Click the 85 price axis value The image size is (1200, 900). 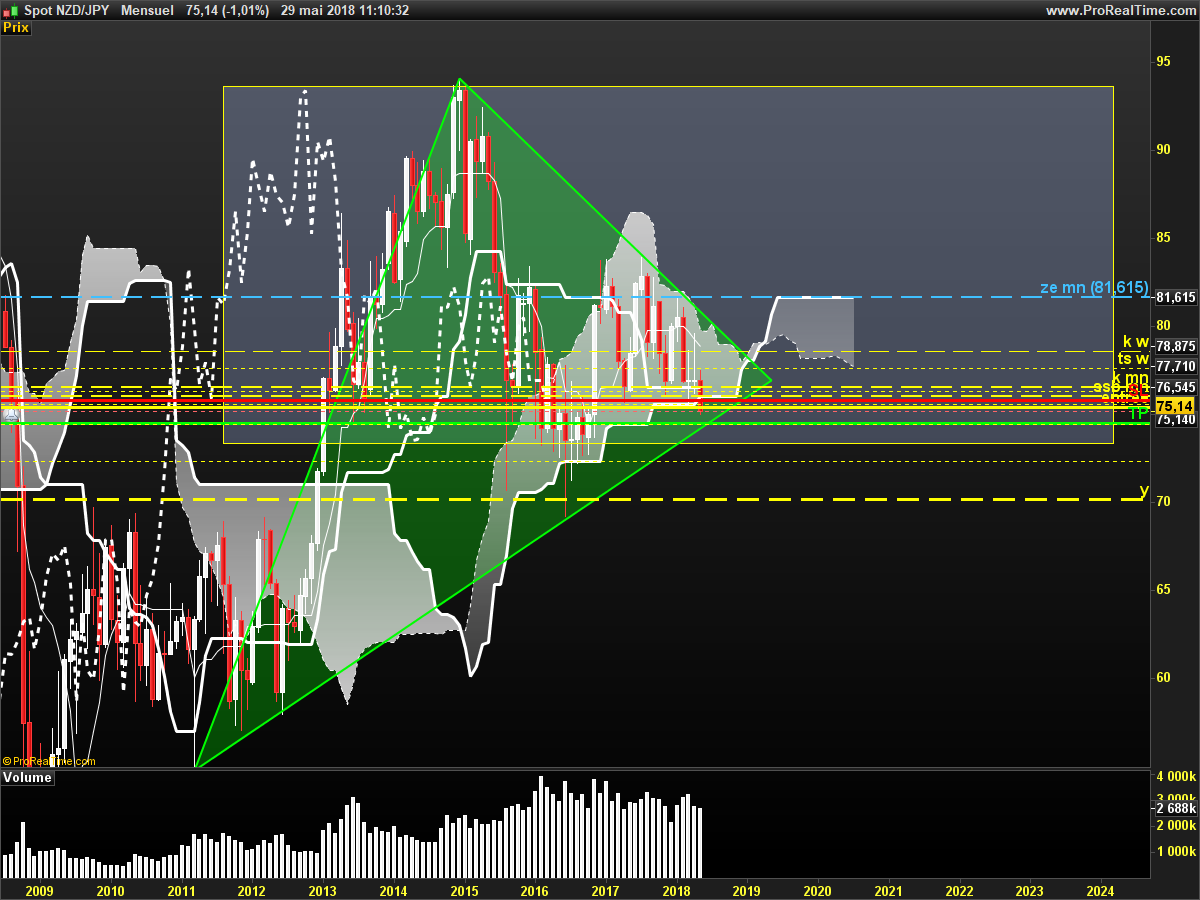point(1163,237)
